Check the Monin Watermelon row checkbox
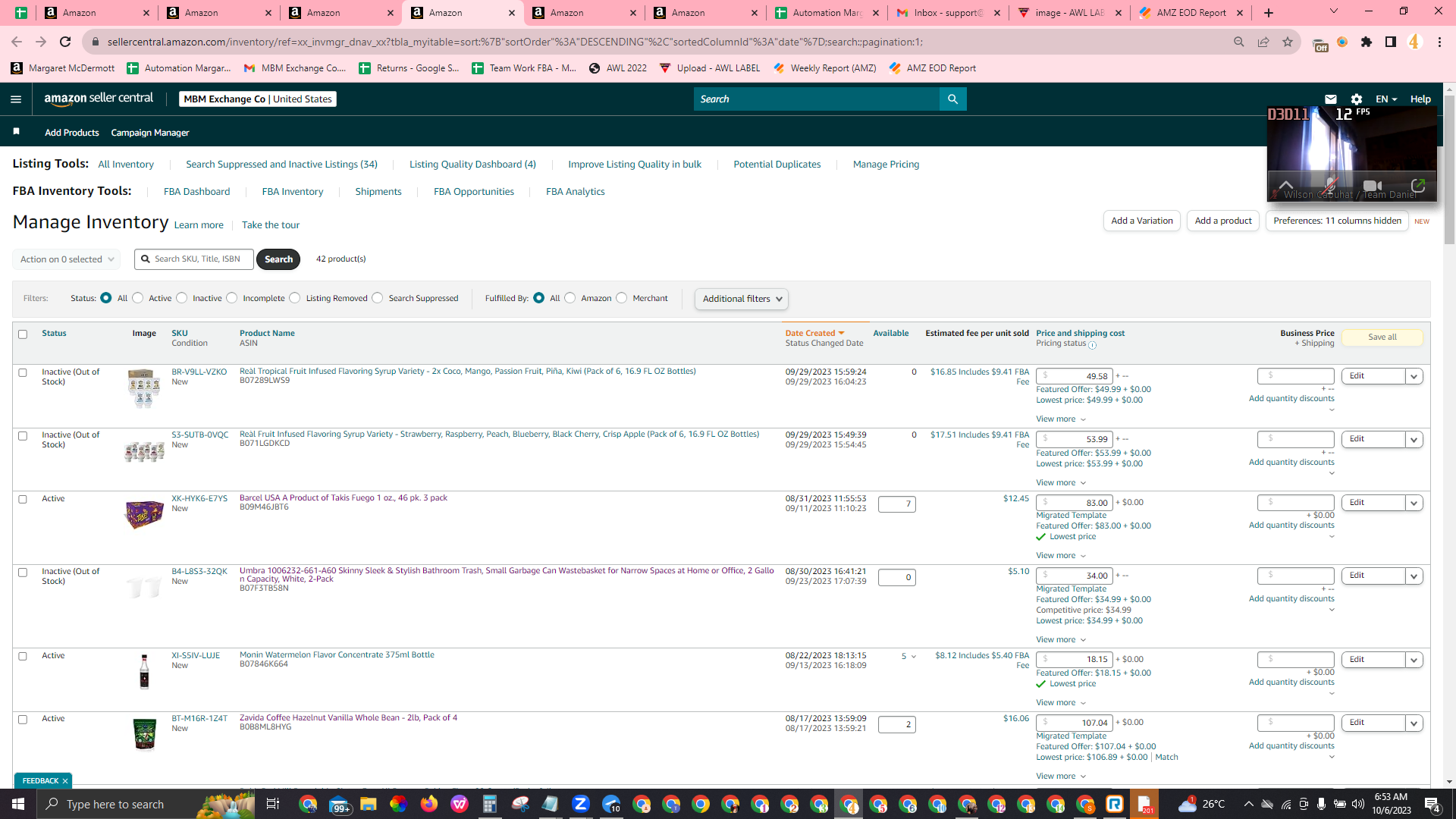This screenshot has height=819, width=1456. click(x=23, y=657)
